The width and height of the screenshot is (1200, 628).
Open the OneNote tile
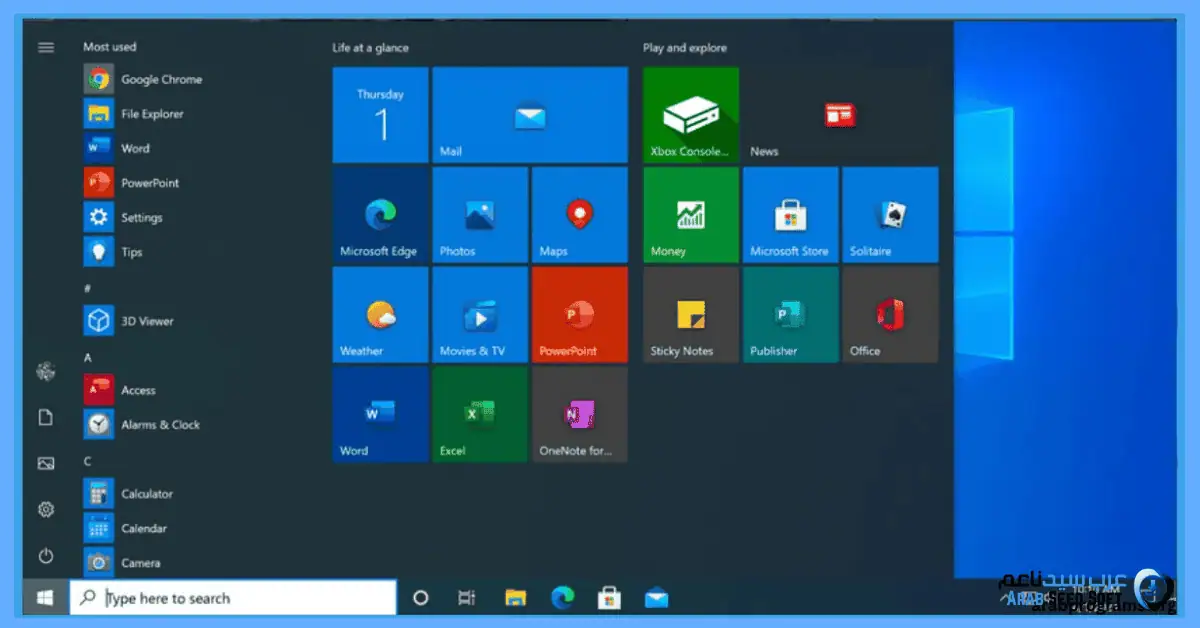point(580,414)
